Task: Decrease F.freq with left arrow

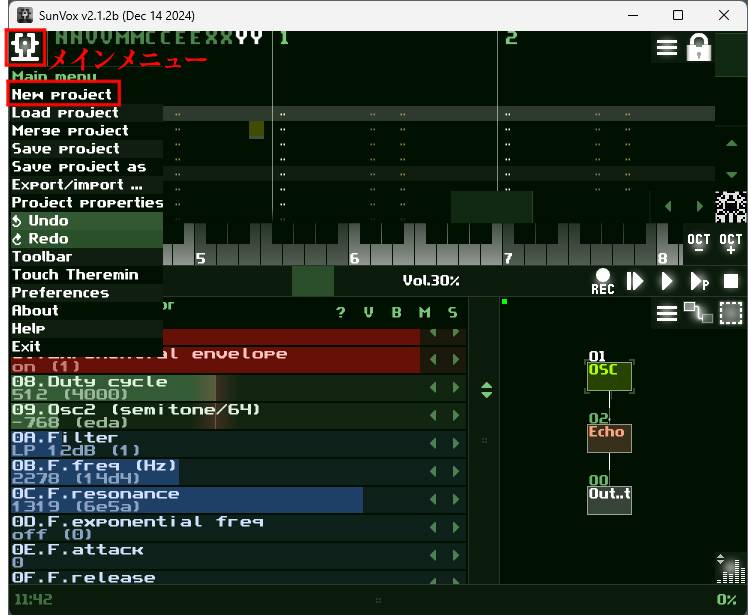Action: point(433,471)
